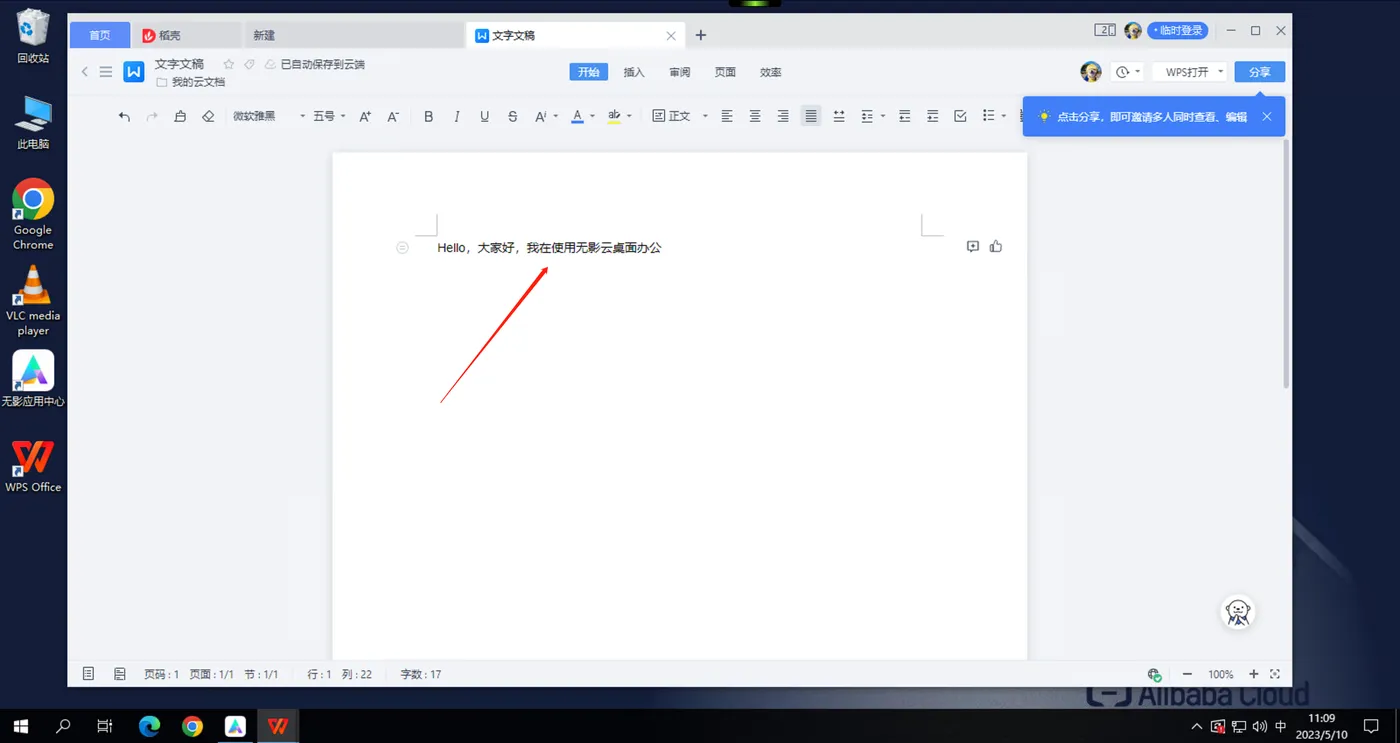Switch to the 稻壳 tab

click(x=187, y=35)
